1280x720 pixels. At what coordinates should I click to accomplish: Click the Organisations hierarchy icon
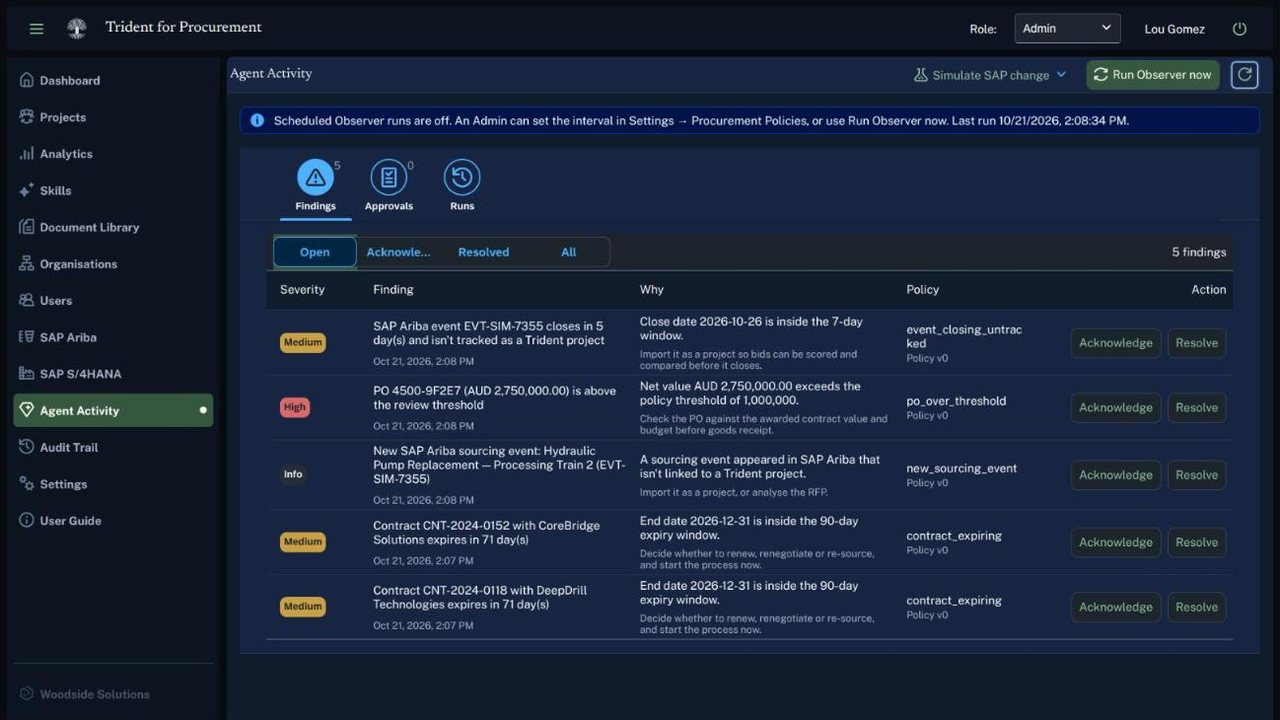(27, 264)
